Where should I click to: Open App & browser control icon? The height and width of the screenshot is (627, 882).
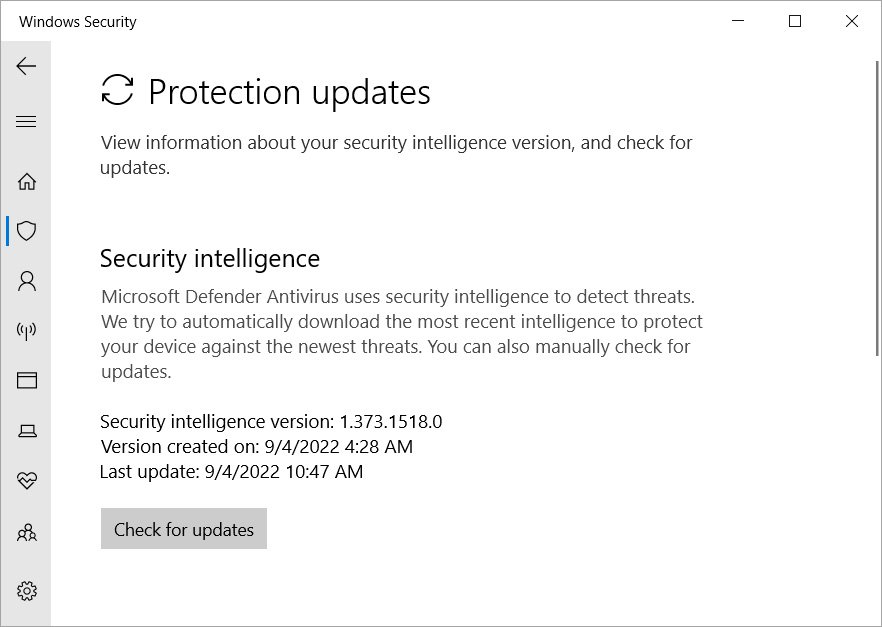pyautogui.click(x=27, y=380)
